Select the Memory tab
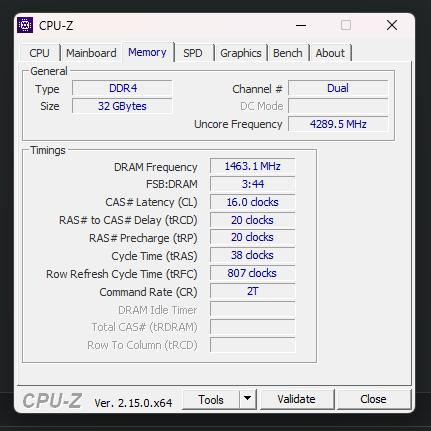The width and height of the screenshot is (431, 431). [x=147, y=52]
